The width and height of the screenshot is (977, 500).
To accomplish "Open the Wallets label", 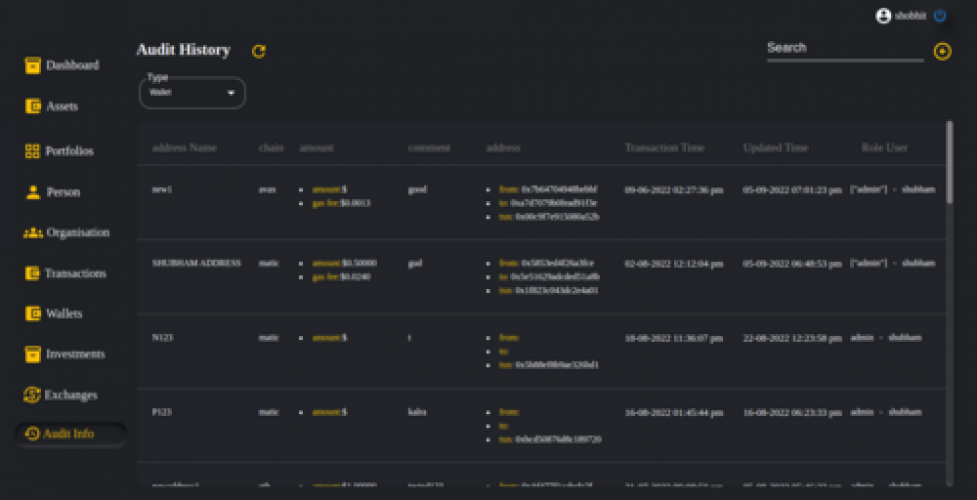I will pyautogui.click(x=64, y=314).
